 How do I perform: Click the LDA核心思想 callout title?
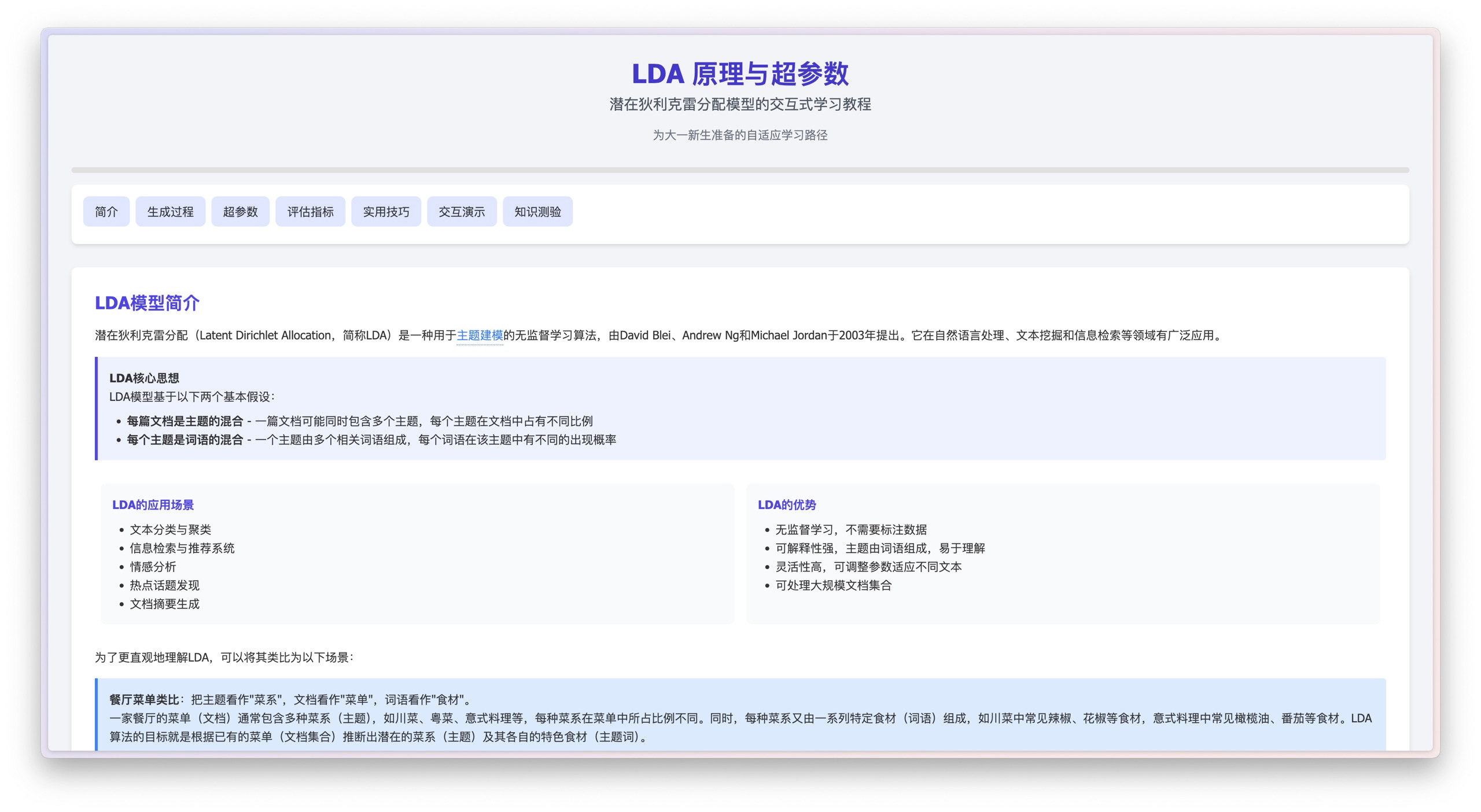[144, 378]
